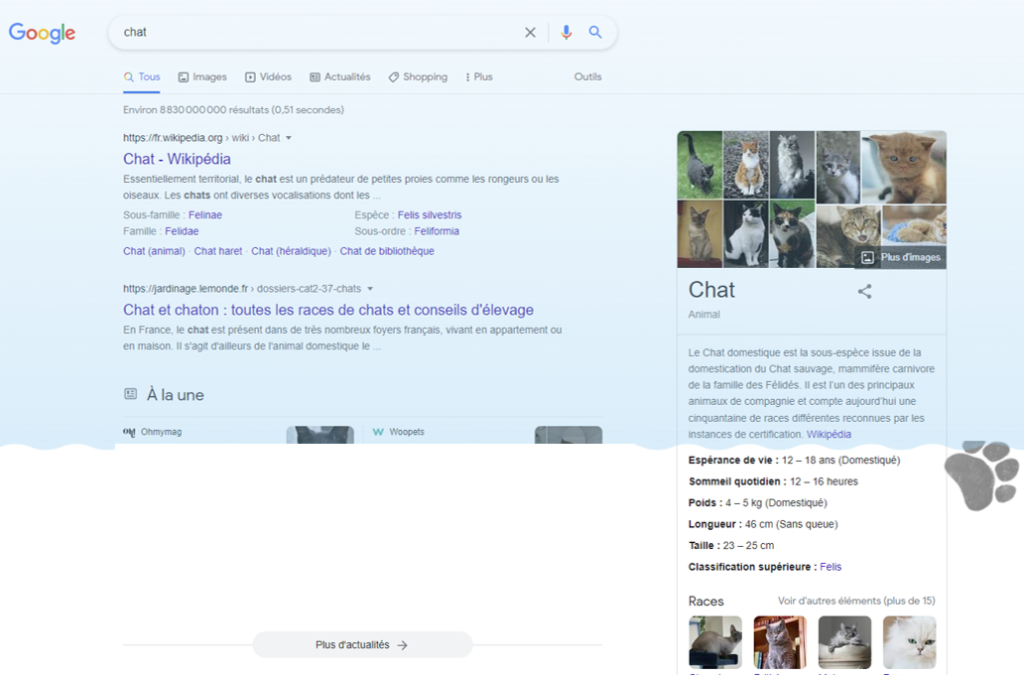Click the result count 'Environ 8830000000 résultats'
Screen dimensions: 1024x678
point(233,110)
